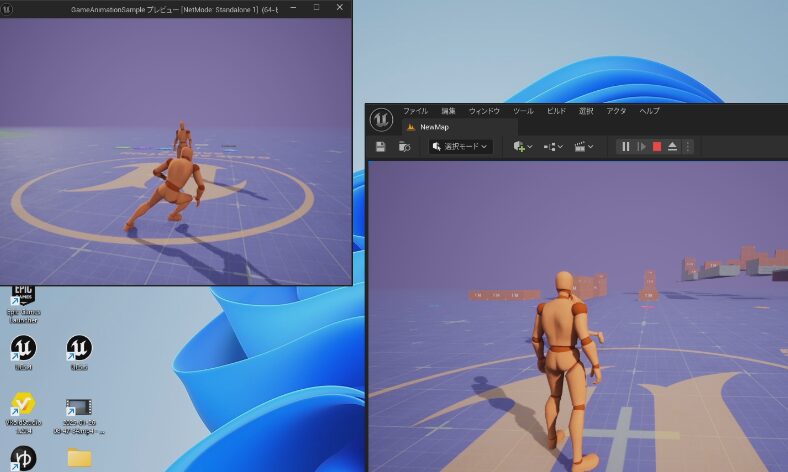788x472 pixels.
Task: Open the cinematics clapperboard dropdown
Action: point(583,146)
